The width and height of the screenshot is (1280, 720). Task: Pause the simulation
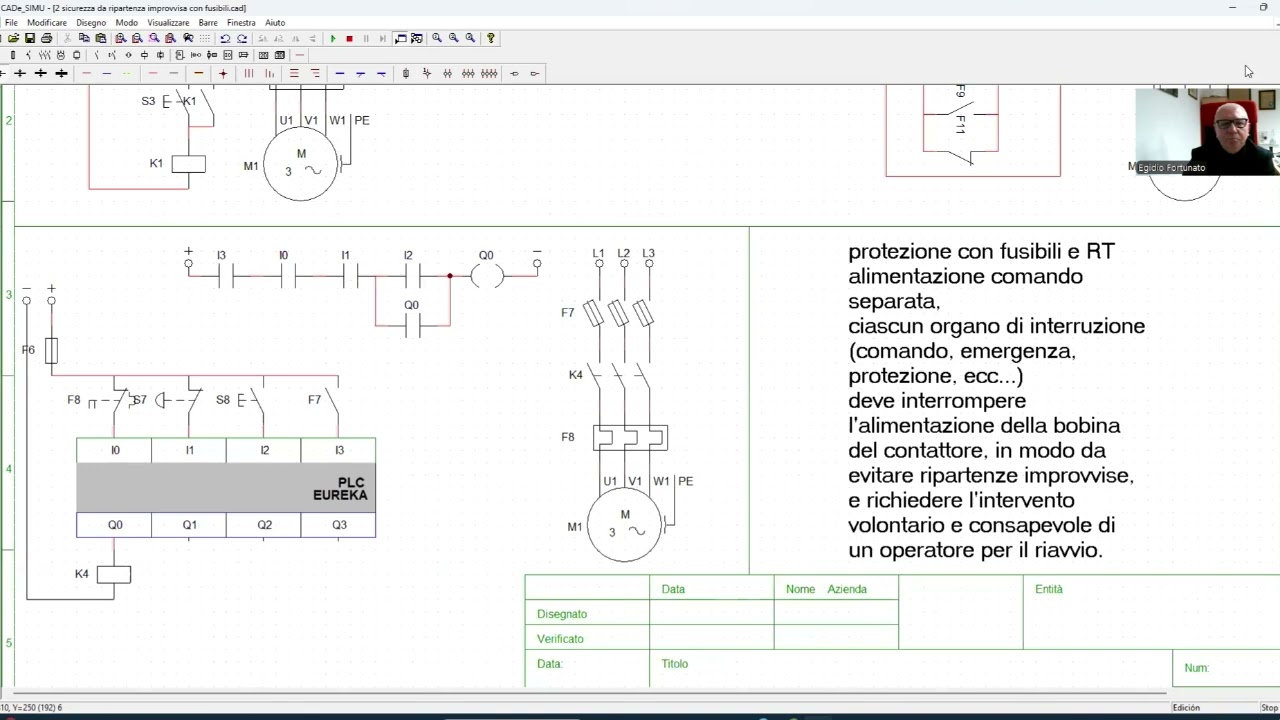366,38
